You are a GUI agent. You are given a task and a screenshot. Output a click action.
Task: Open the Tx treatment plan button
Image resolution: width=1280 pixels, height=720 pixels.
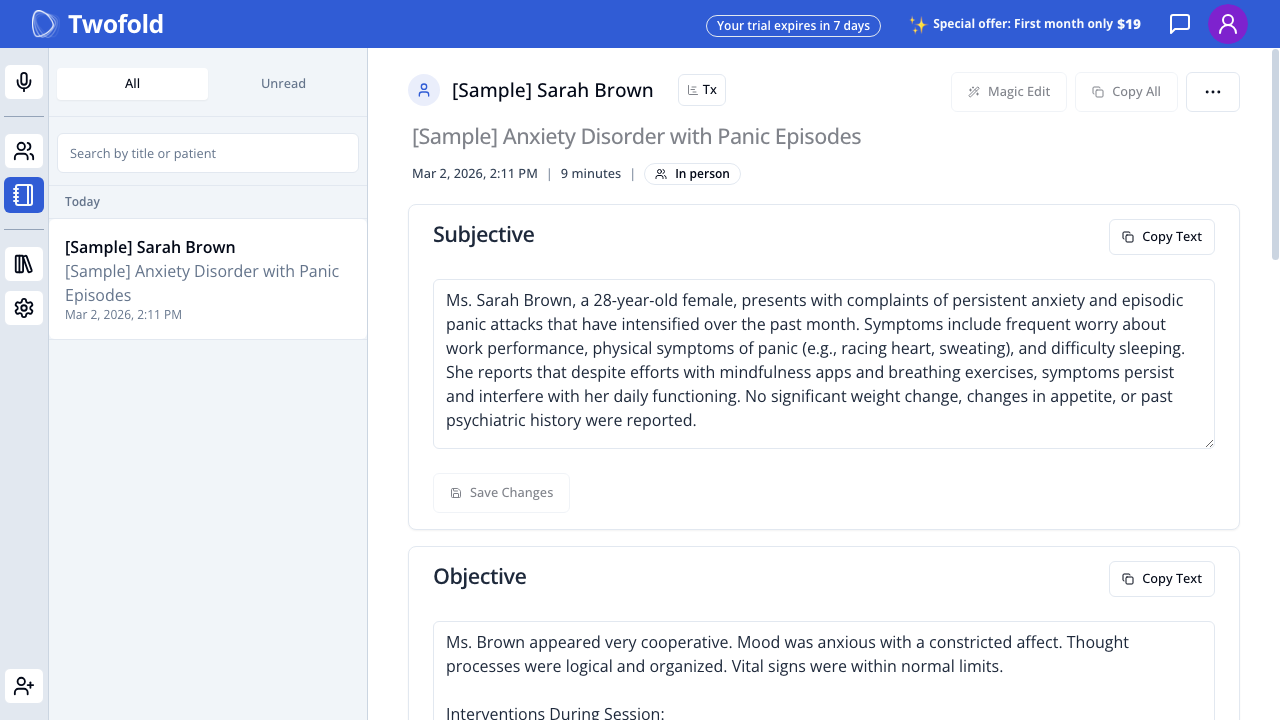tap(702, 90)
